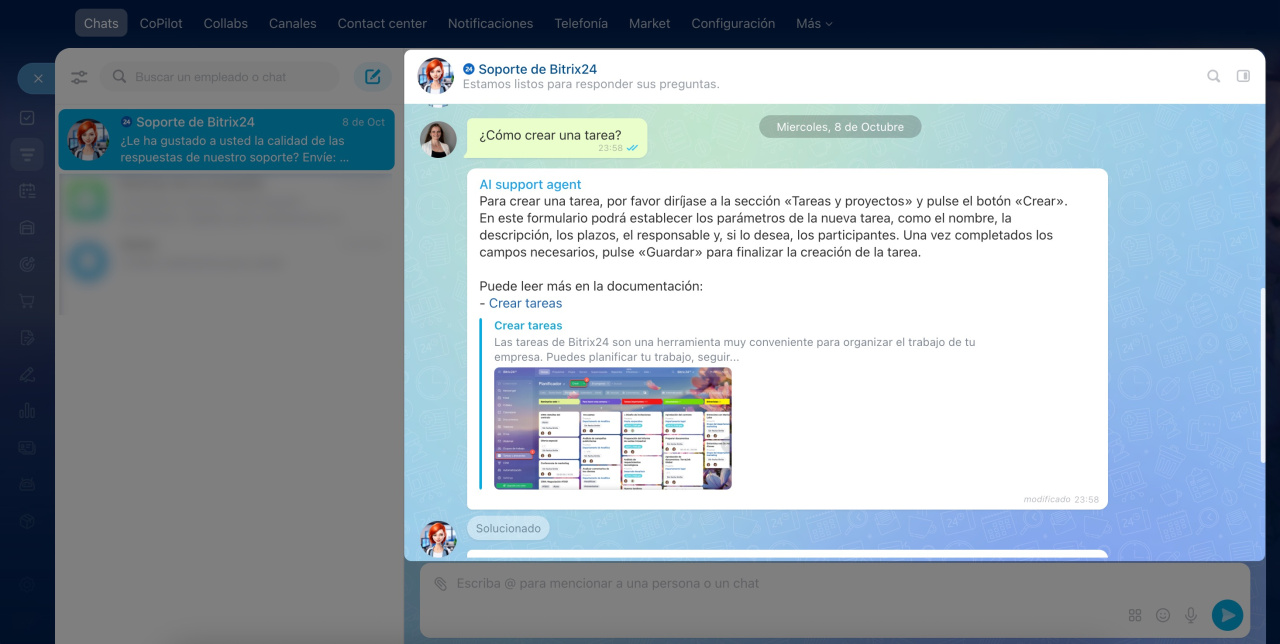Open the apps grid icon in message box
The height and width of the screenshot is (644, 1280).
tap(1135, 615)
